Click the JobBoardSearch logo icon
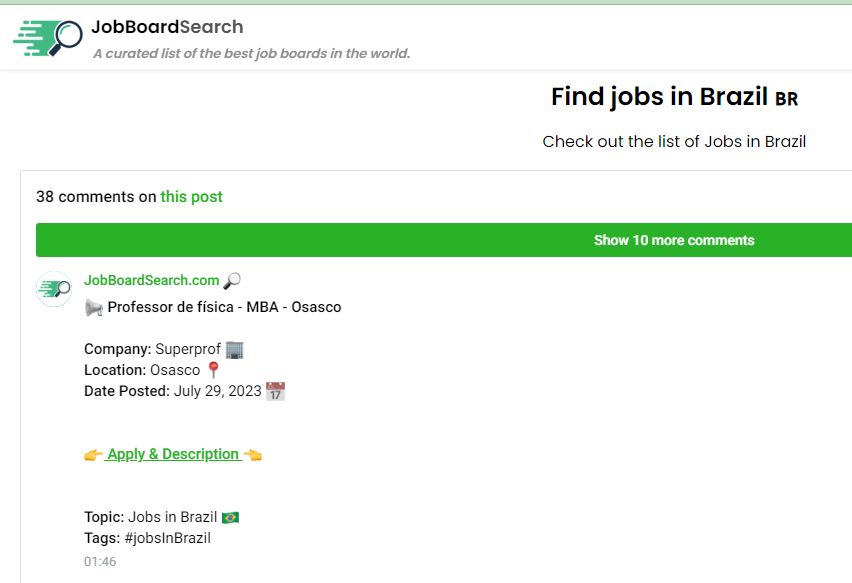Screen dimensions: 852x583 [x=48, y=36]
